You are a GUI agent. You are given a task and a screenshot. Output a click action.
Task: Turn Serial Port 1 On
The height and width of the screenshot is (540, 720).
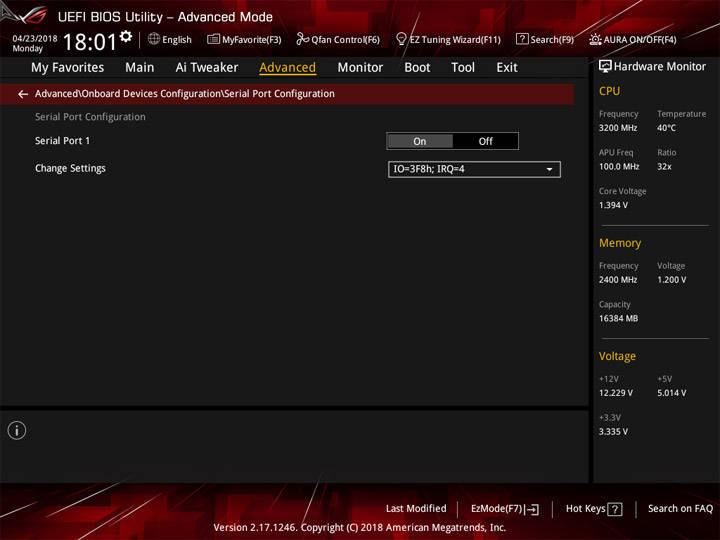pyautogui.click(x=420, y=141)
